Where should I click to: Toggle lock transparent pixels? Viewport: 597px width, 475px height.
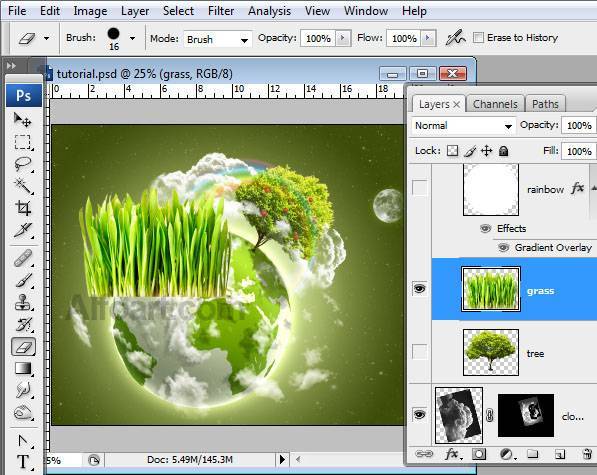[452, 151]
